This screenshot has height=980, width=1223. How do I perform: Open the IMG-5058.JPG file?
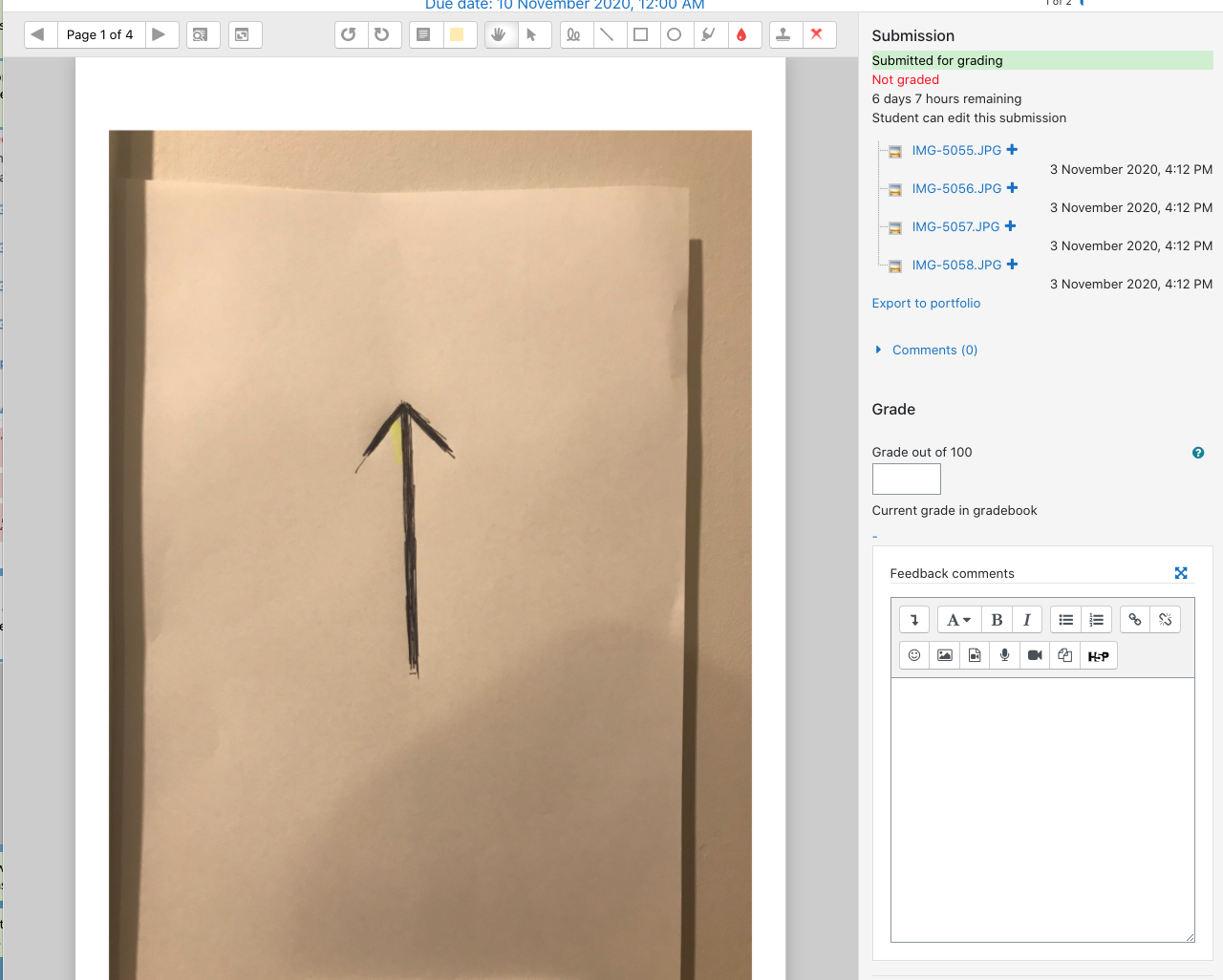[x=956, y=265]
